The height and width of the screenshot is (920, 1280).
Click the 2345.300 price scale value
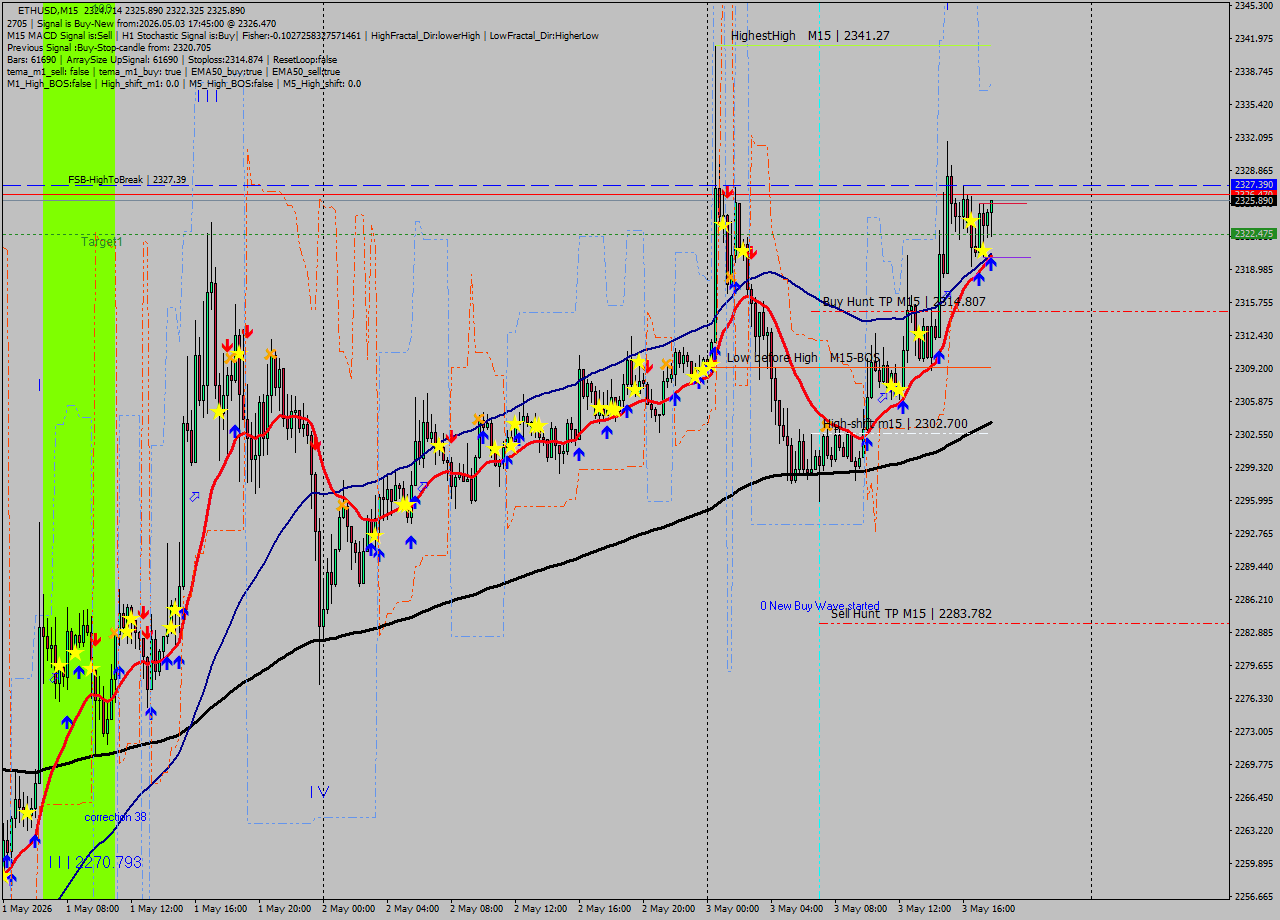[1254, 6]
